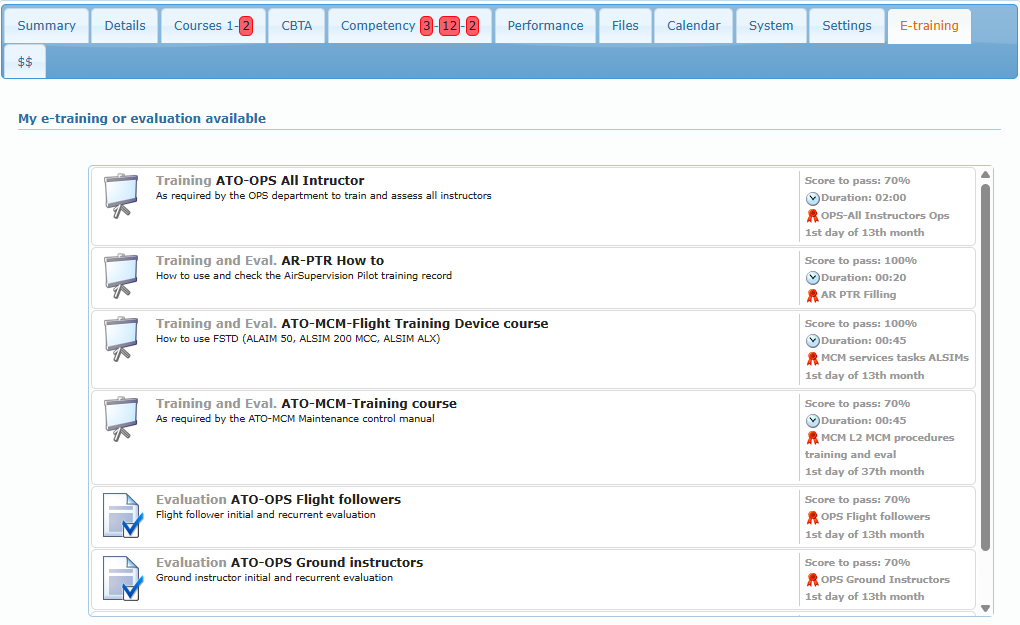The height and width of the screenshot is (625, 1020).
Task: Click scroll down arrow of training list
Action: pyautogui.click(x=985, y=609)
